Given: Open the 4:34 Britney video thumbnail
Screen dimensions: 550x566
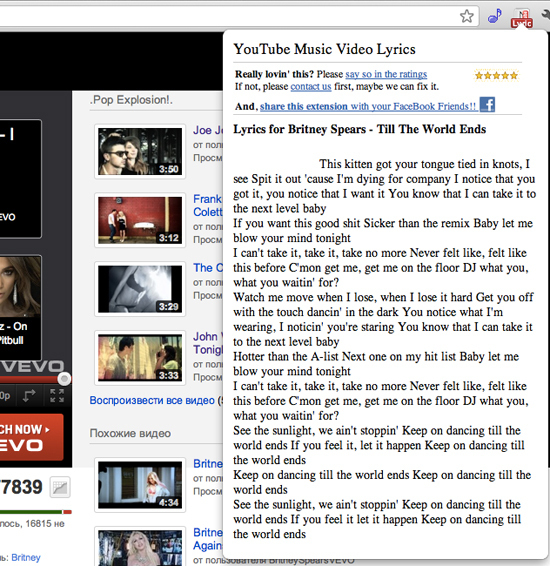Looking at the screenshot, I should 140,485.
